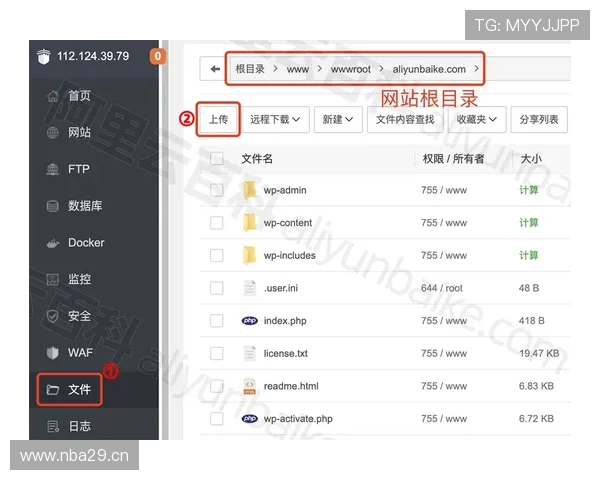Screen dimensions: 600x480
Task: Click the database icon beside 数据库
Action: tap(53, 206)
